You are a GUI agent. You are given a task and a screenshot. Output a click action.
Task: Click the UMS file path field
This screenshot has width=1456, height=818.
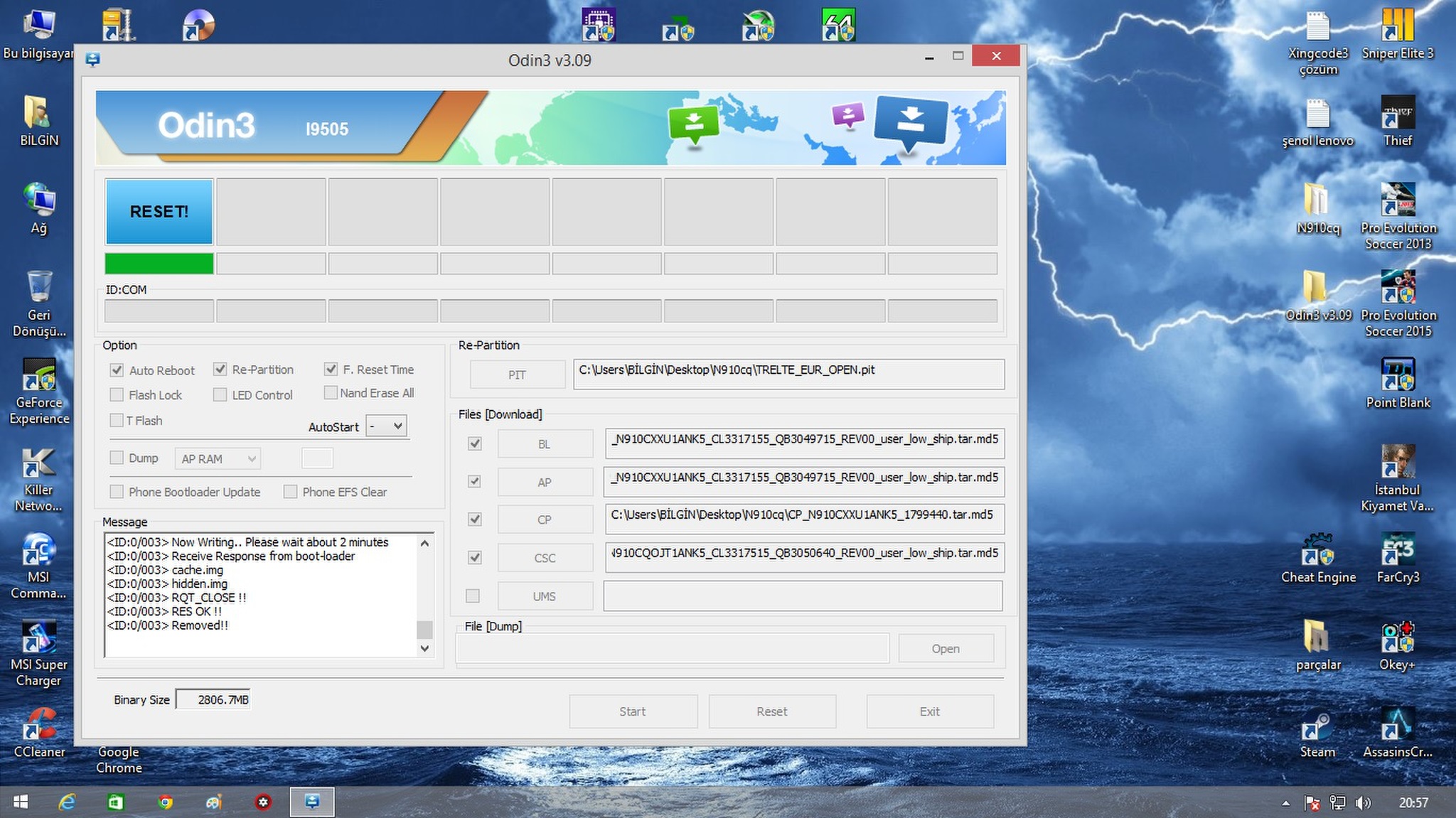[803, 596]
